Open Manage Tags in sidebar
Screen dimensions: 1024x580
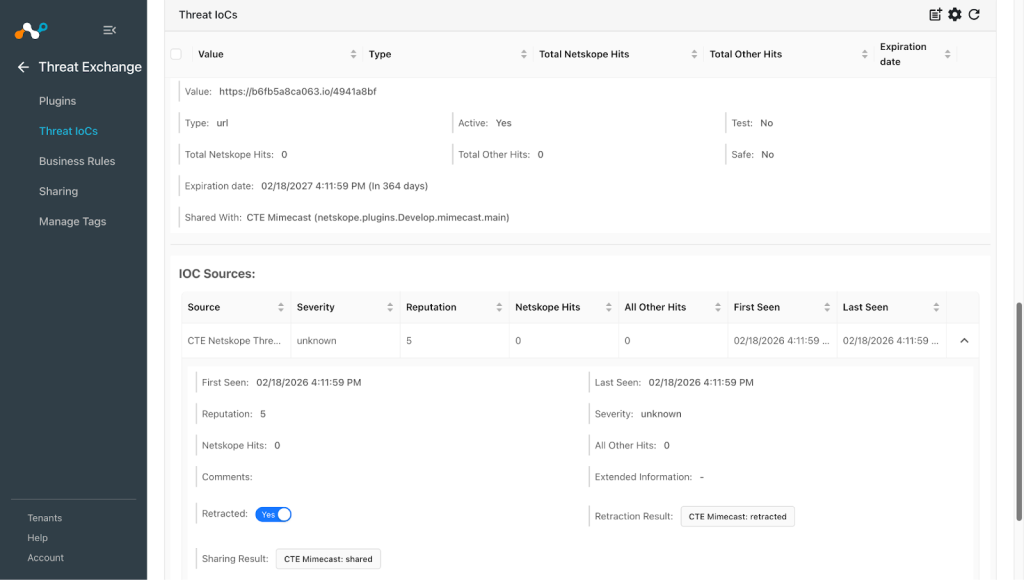click(72, 221)
